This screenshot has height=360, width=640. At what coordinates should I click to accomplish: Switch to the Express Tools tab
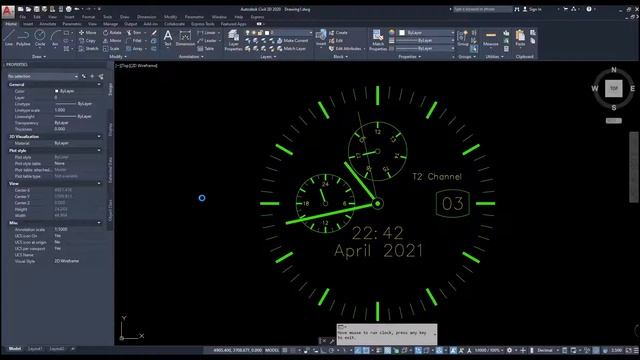click(x=202, y=24)
